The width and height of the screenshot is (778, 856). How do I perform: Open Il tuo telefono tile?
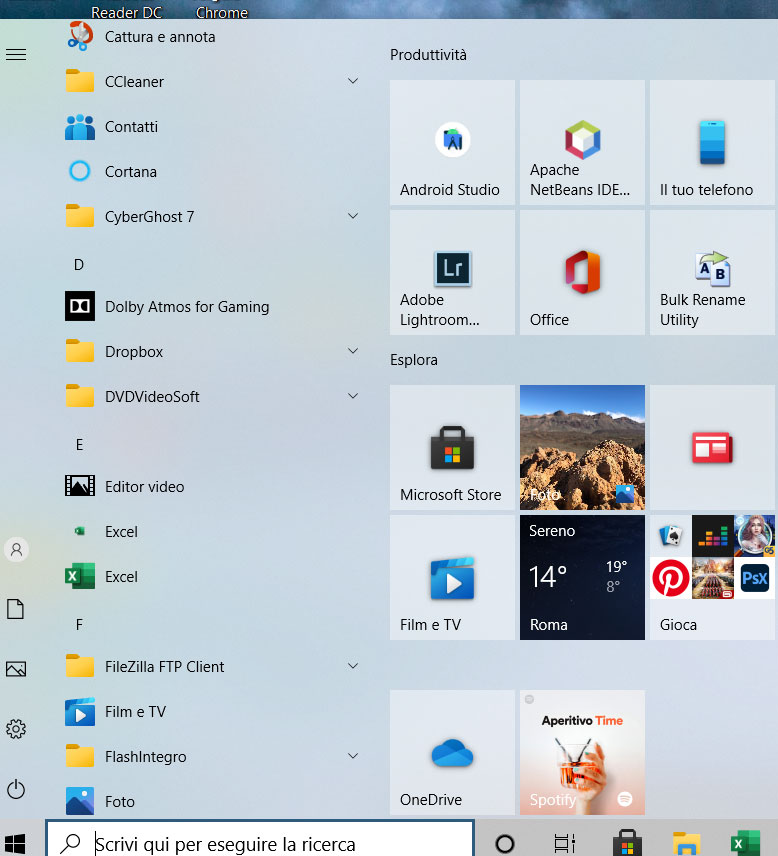(x=712, y=142)
